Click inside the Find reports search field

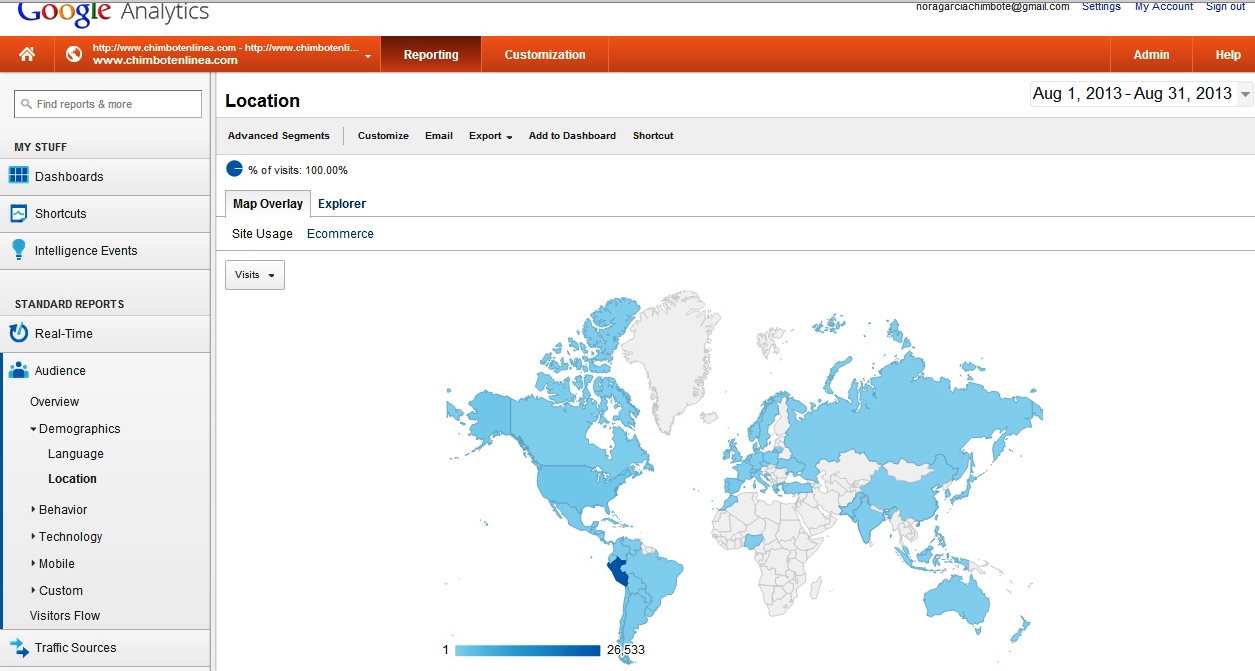(108, 104)
